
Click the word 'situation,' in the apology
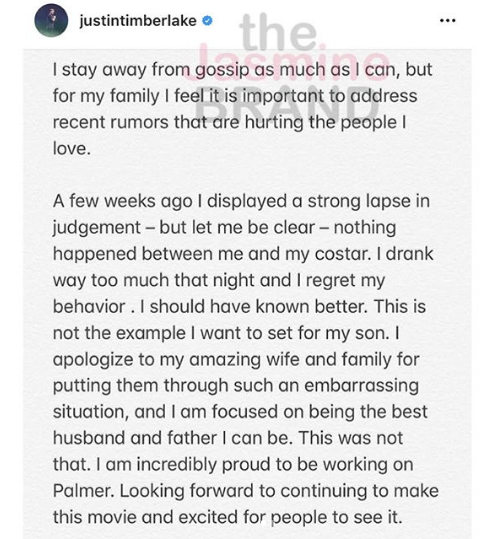91,412
